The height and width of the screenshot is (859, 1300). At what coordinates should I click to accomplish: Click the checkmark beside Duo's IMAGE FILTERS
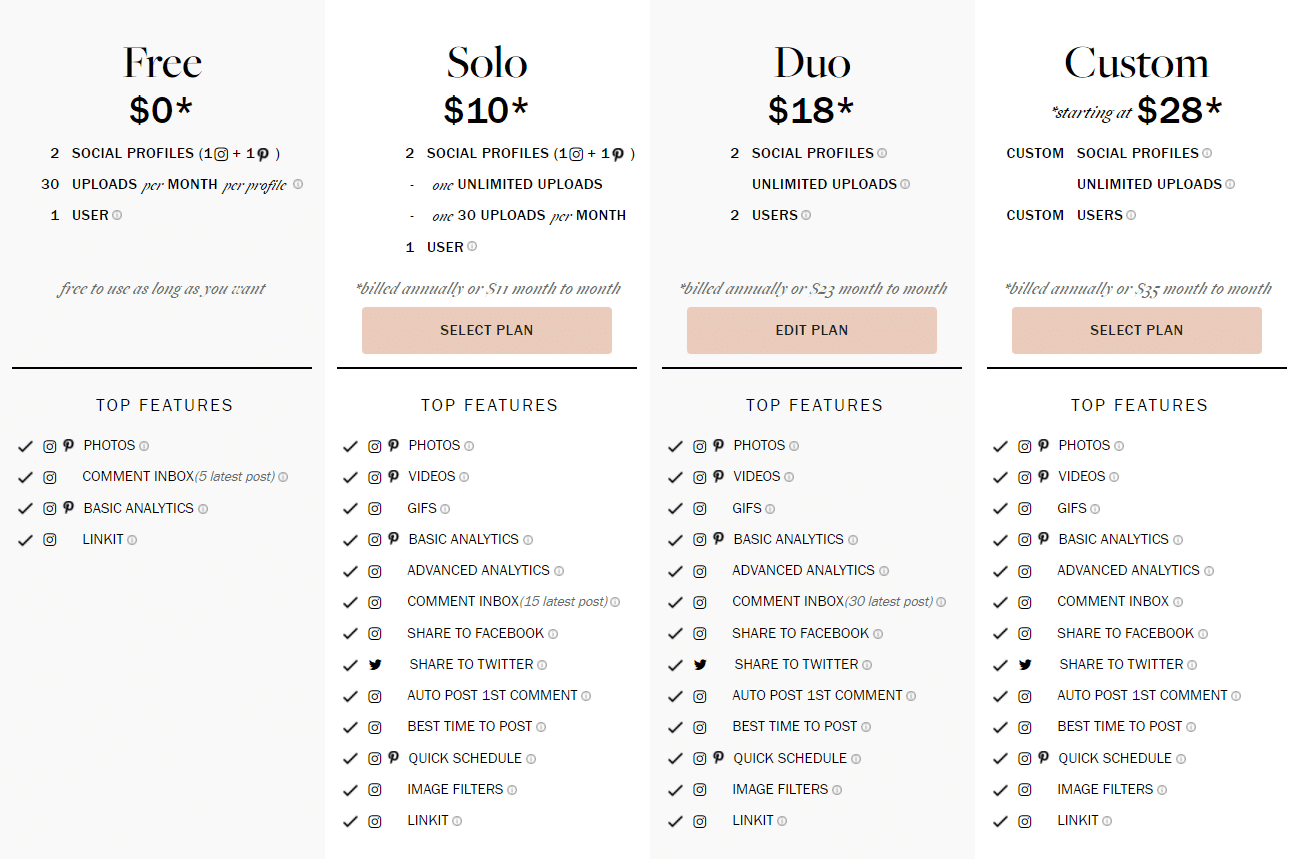click(x=675, y=790)
